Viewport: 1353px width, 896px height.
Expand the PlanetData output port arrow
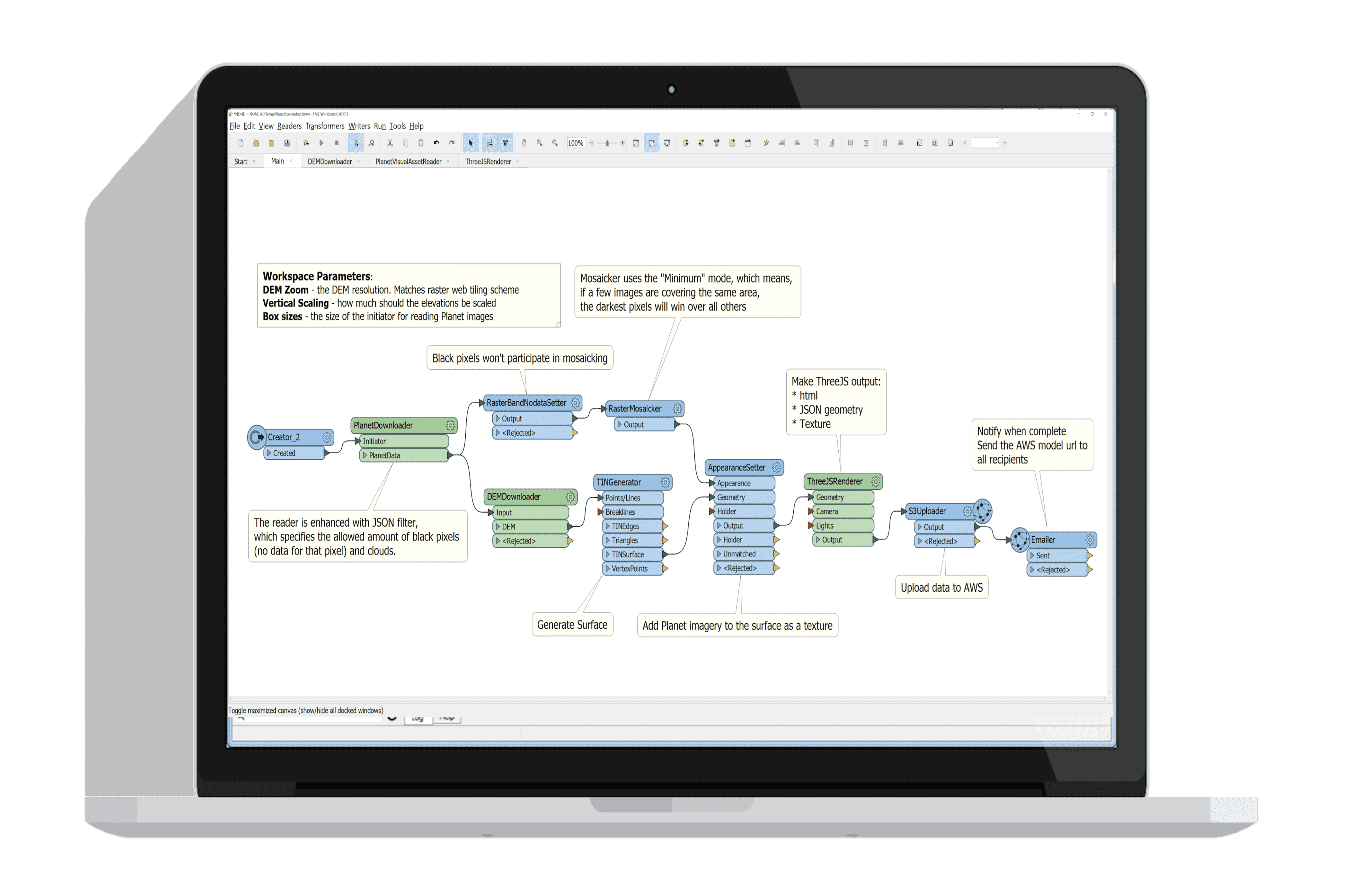365,455
